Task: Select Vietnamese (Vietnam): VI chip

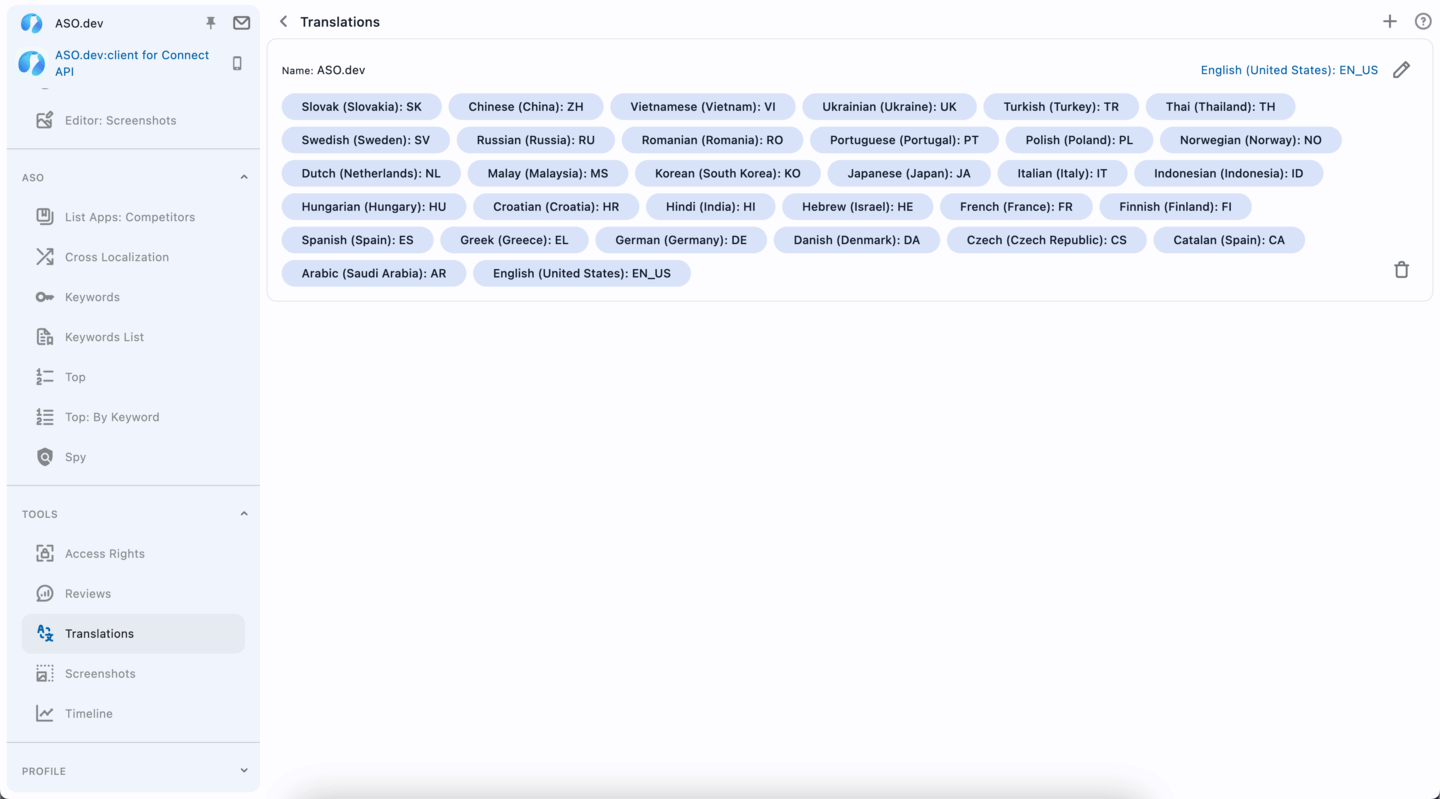Action: tap(703, 106)
